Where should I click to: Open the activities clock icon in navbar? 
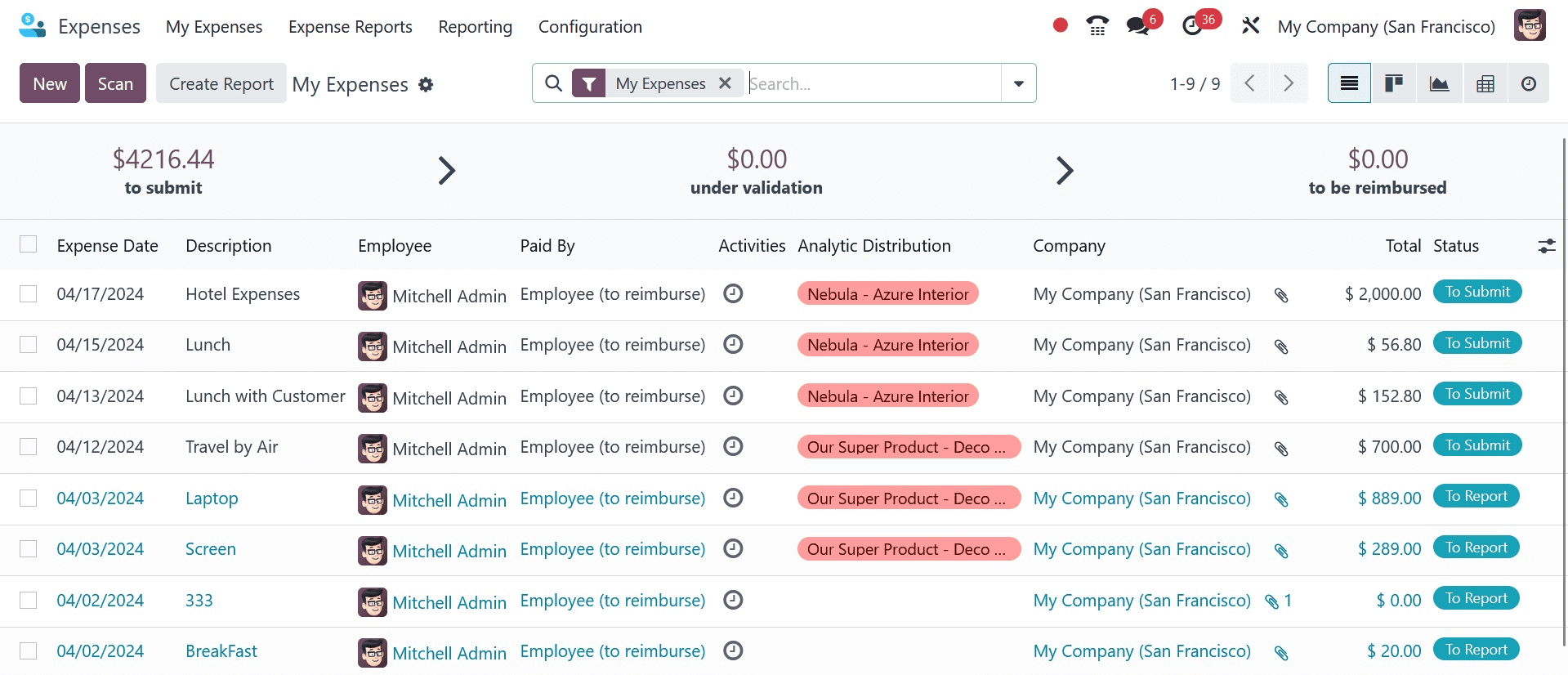1192,26
